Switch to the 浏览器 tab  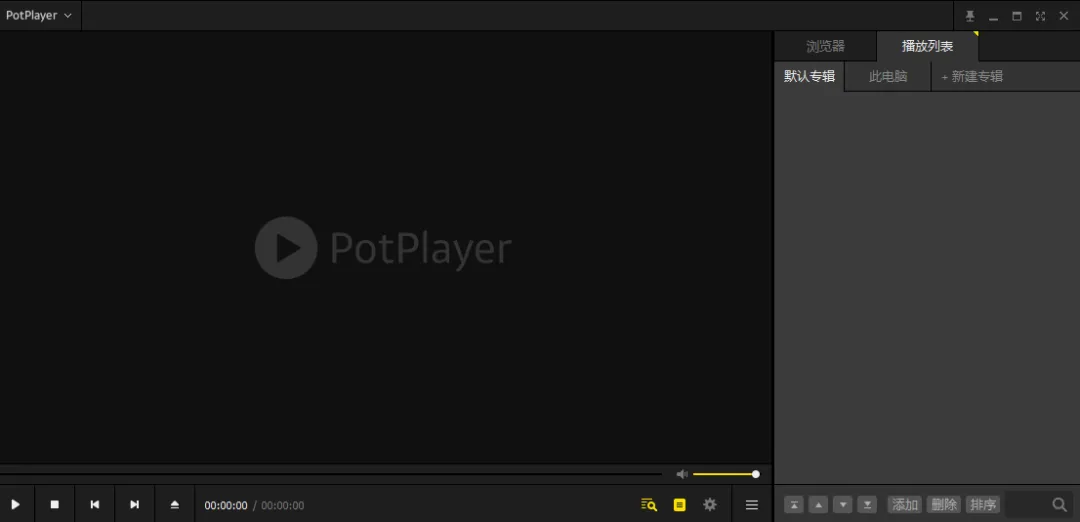[x=825, y=46]
